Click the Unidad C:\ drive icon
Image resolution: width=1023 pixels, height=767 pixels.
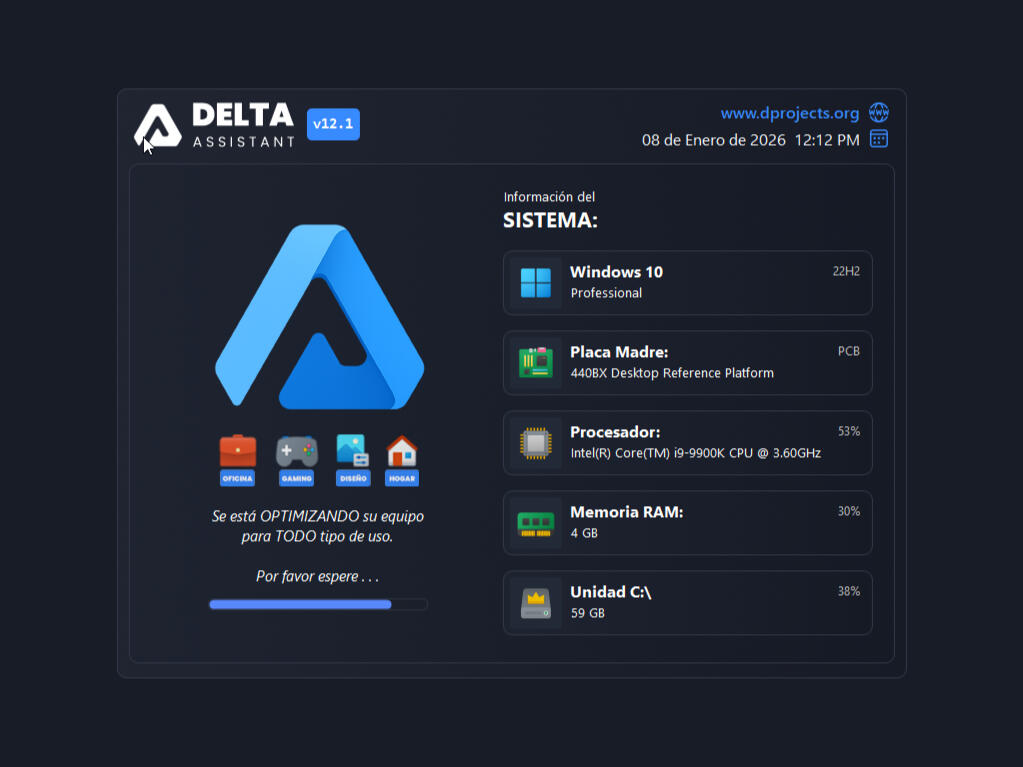(536, 603)
